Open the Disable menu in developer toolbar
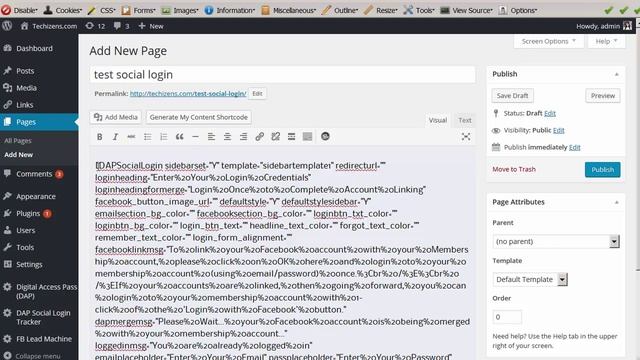 [20, 10]
